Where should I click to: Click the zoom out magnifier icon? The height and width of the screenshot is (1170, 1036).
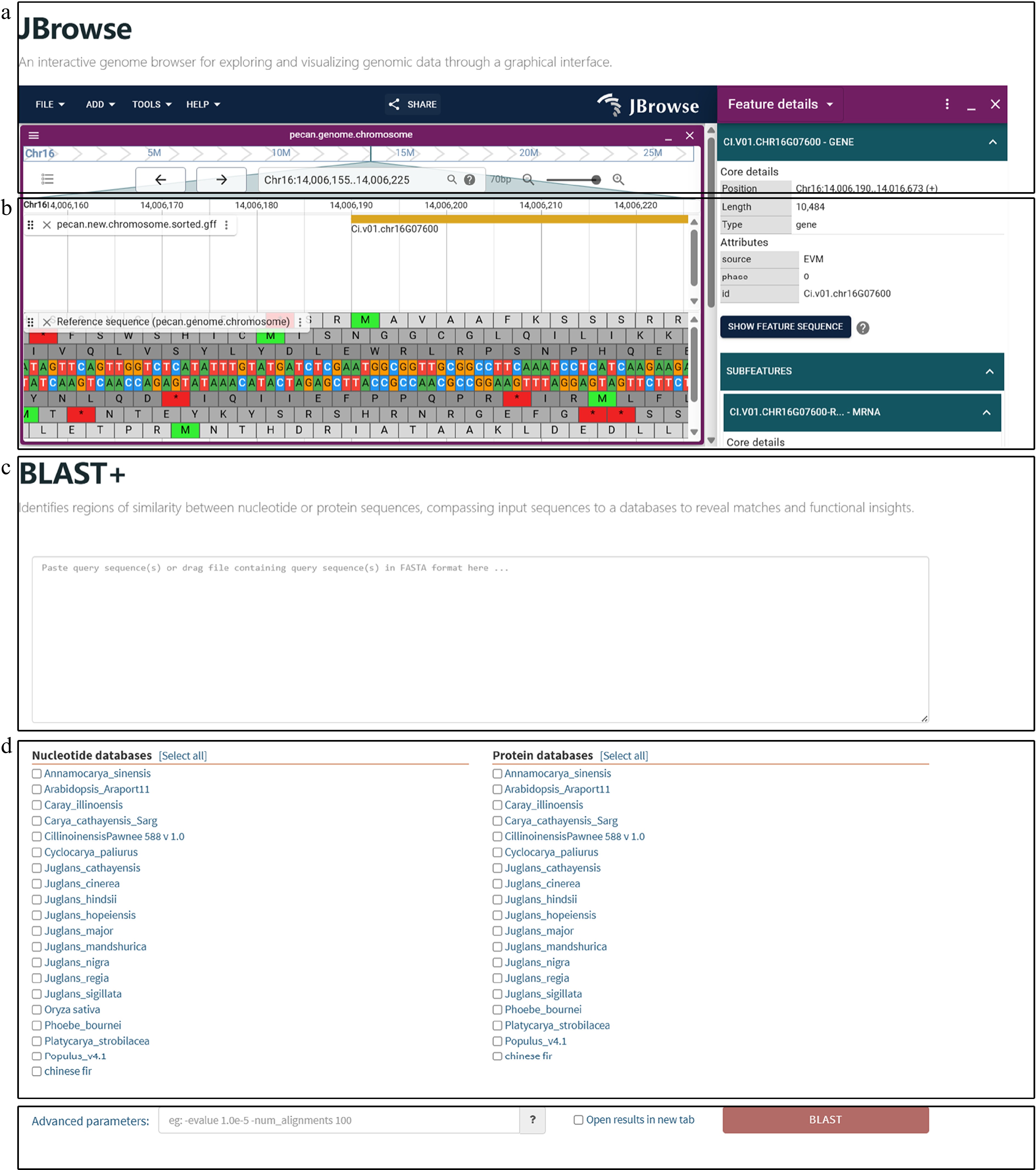click(528, 180)
